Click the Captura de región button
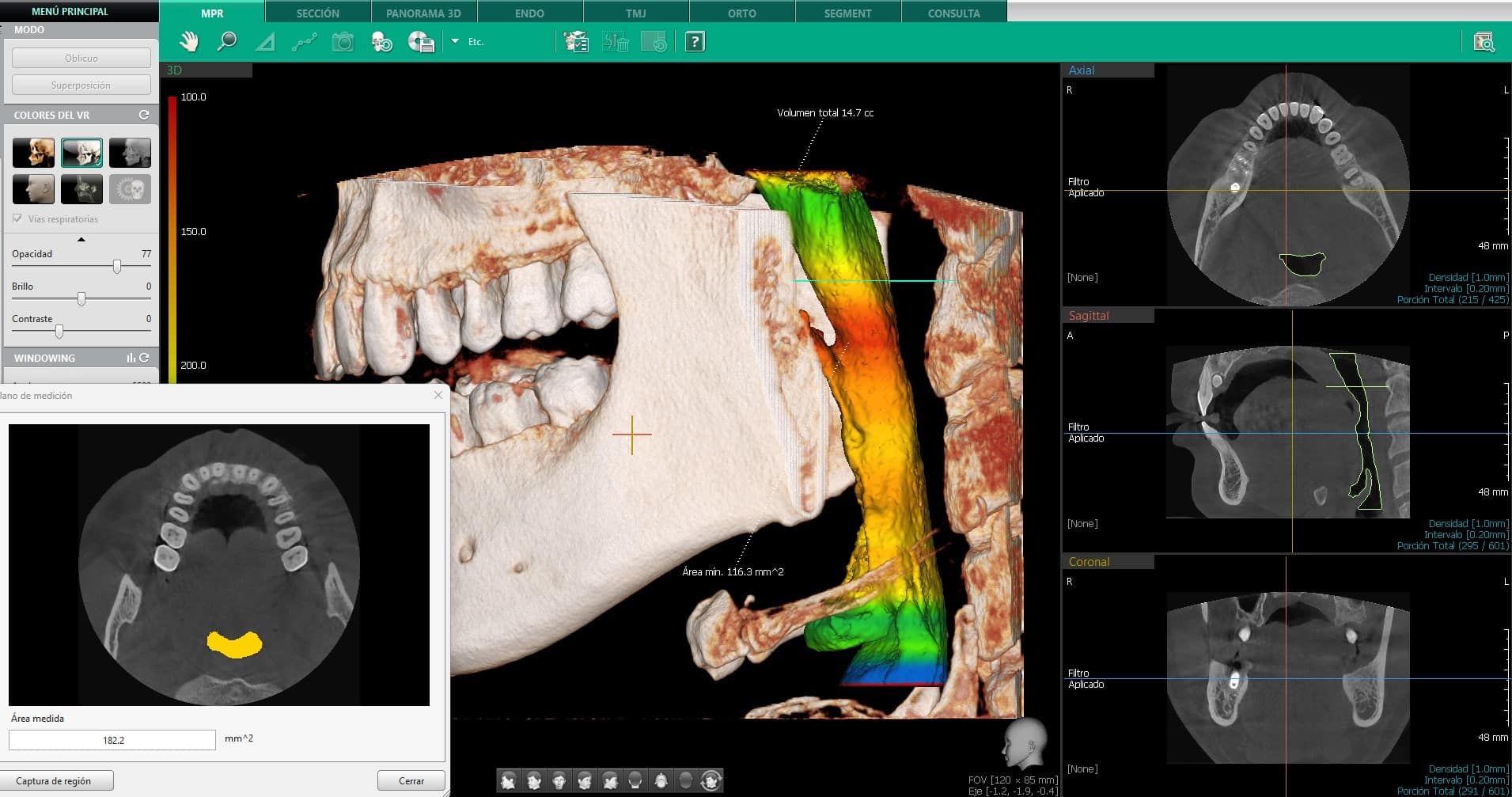The height and width of the screenshot is (797, 1512). click(54, 781)
